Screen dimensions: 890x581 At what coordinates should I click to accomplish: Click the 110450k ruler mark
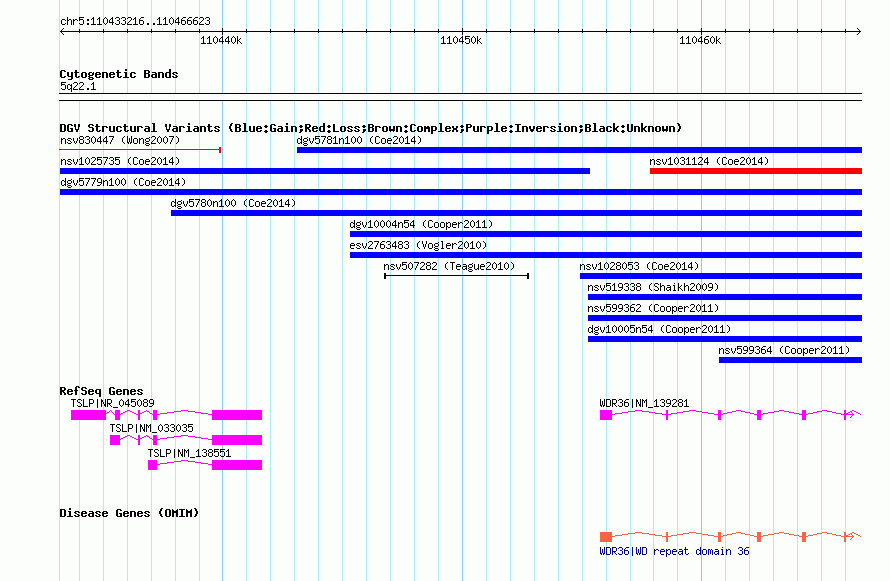461,40
